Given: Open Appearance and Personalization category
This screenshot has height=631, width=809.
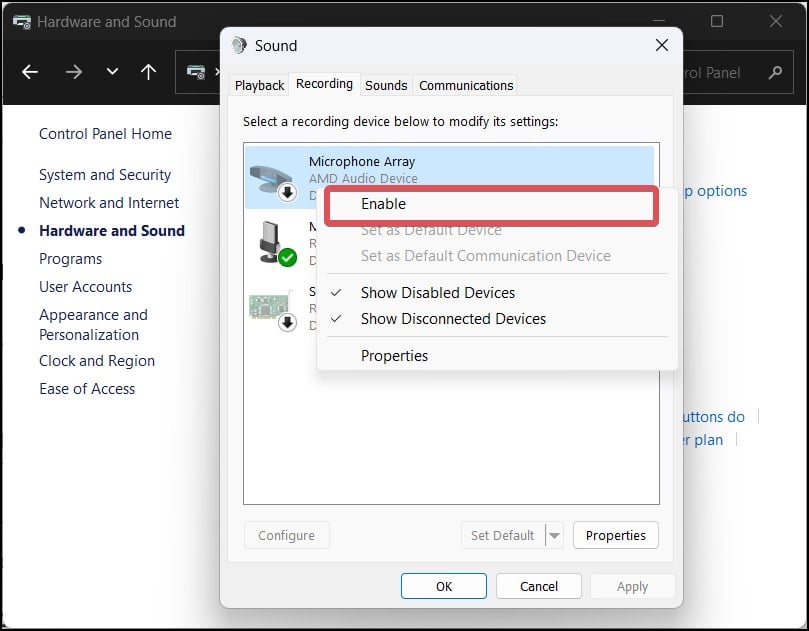Looking at the screenshot, I should click(x=93, y=325).
